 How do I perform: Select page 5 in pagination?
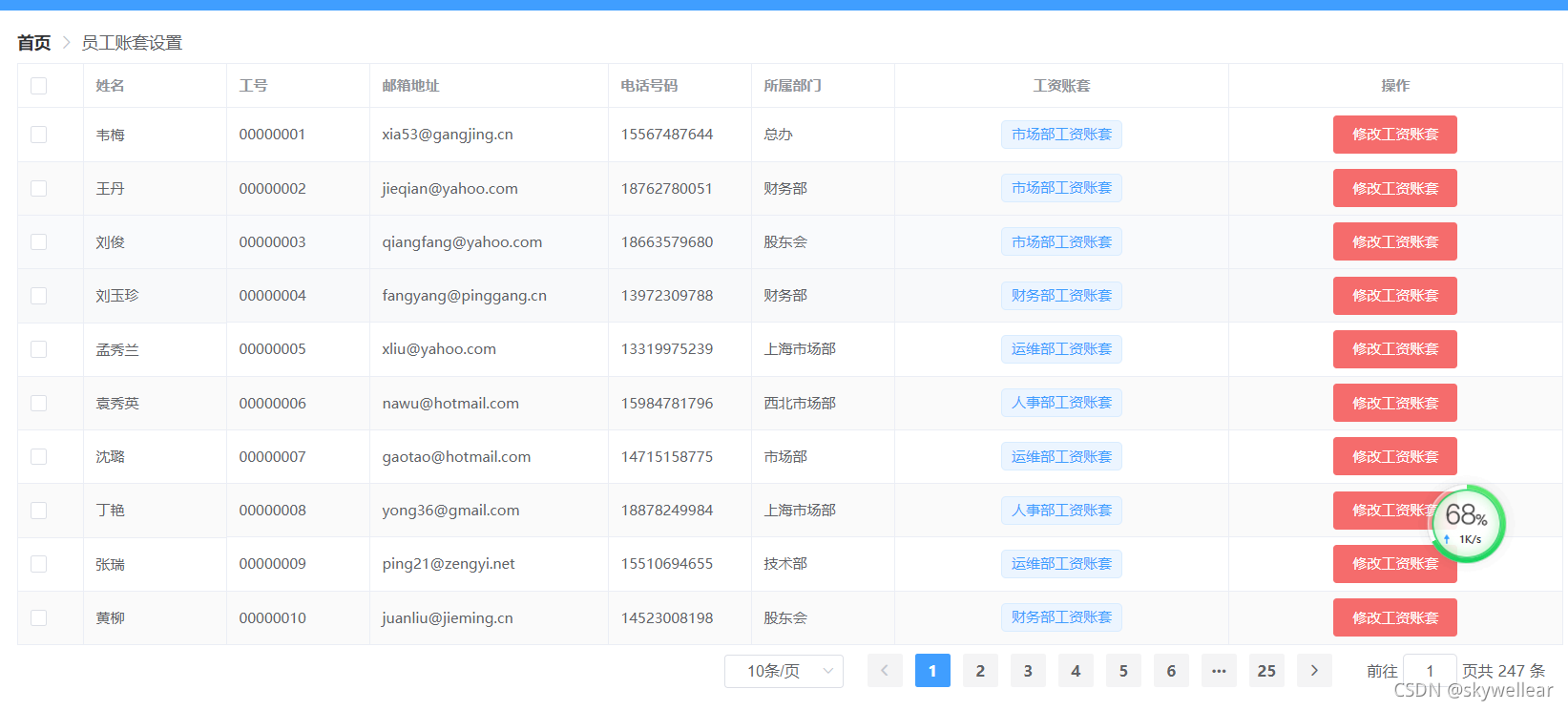(1123, 671)
